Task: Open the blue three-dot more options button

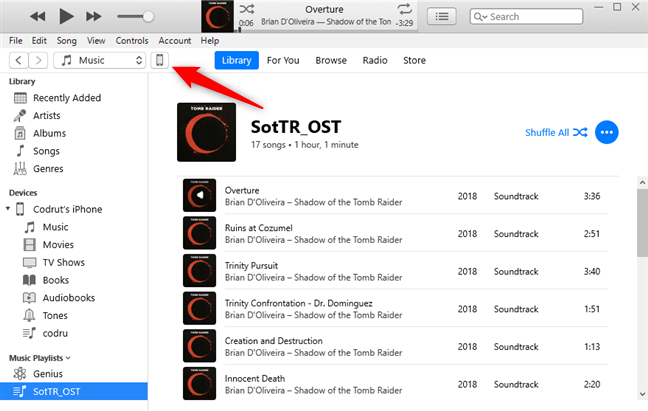Action: click(607, 133)
